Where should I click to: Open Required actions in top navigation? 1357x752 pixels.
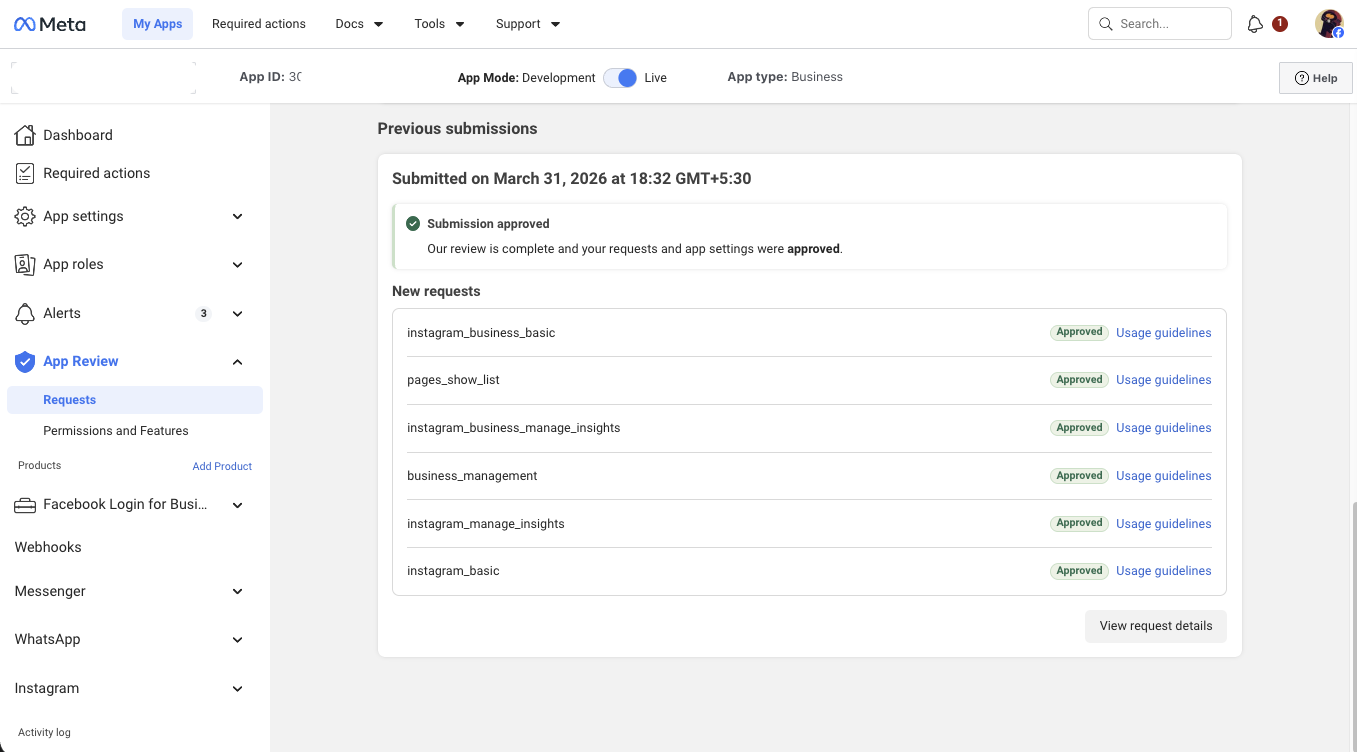click(x=259, y=24)
